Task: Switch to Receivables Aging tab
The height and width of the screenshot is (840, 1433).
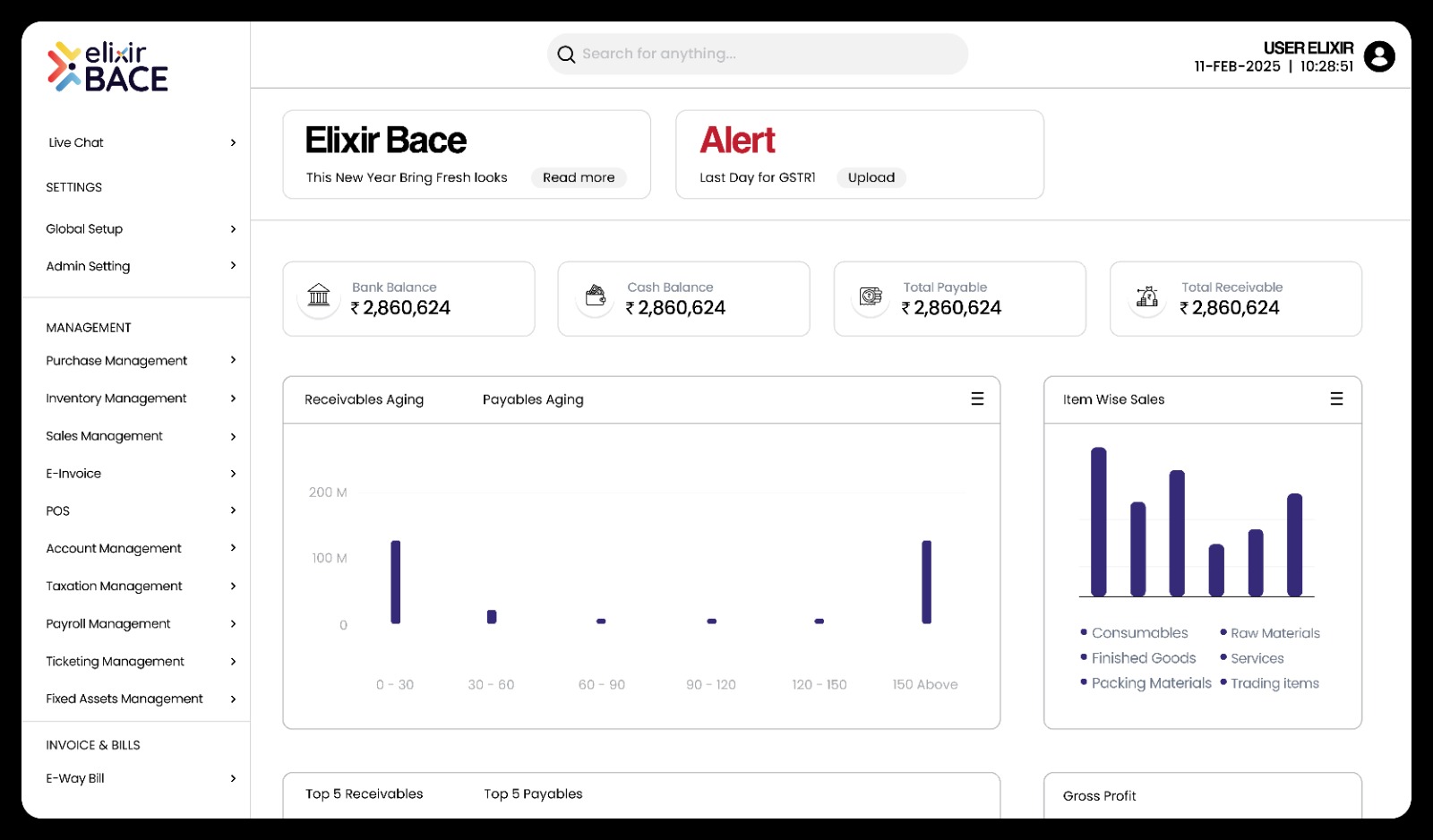Action: (x=364, y=399)
